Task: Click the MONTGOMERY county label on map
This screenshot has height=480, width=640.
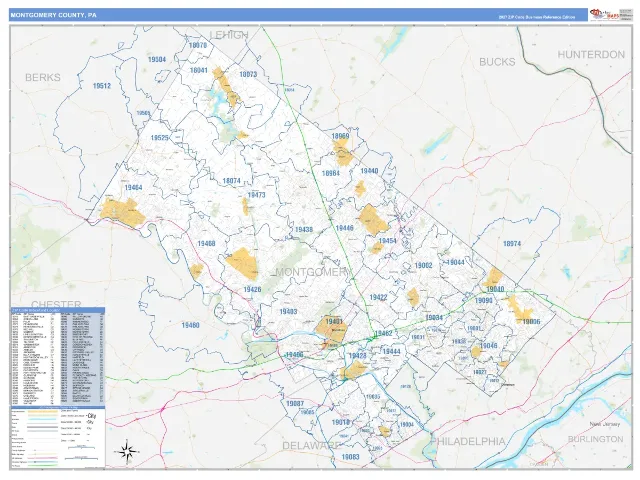Action: pos(313,272)
